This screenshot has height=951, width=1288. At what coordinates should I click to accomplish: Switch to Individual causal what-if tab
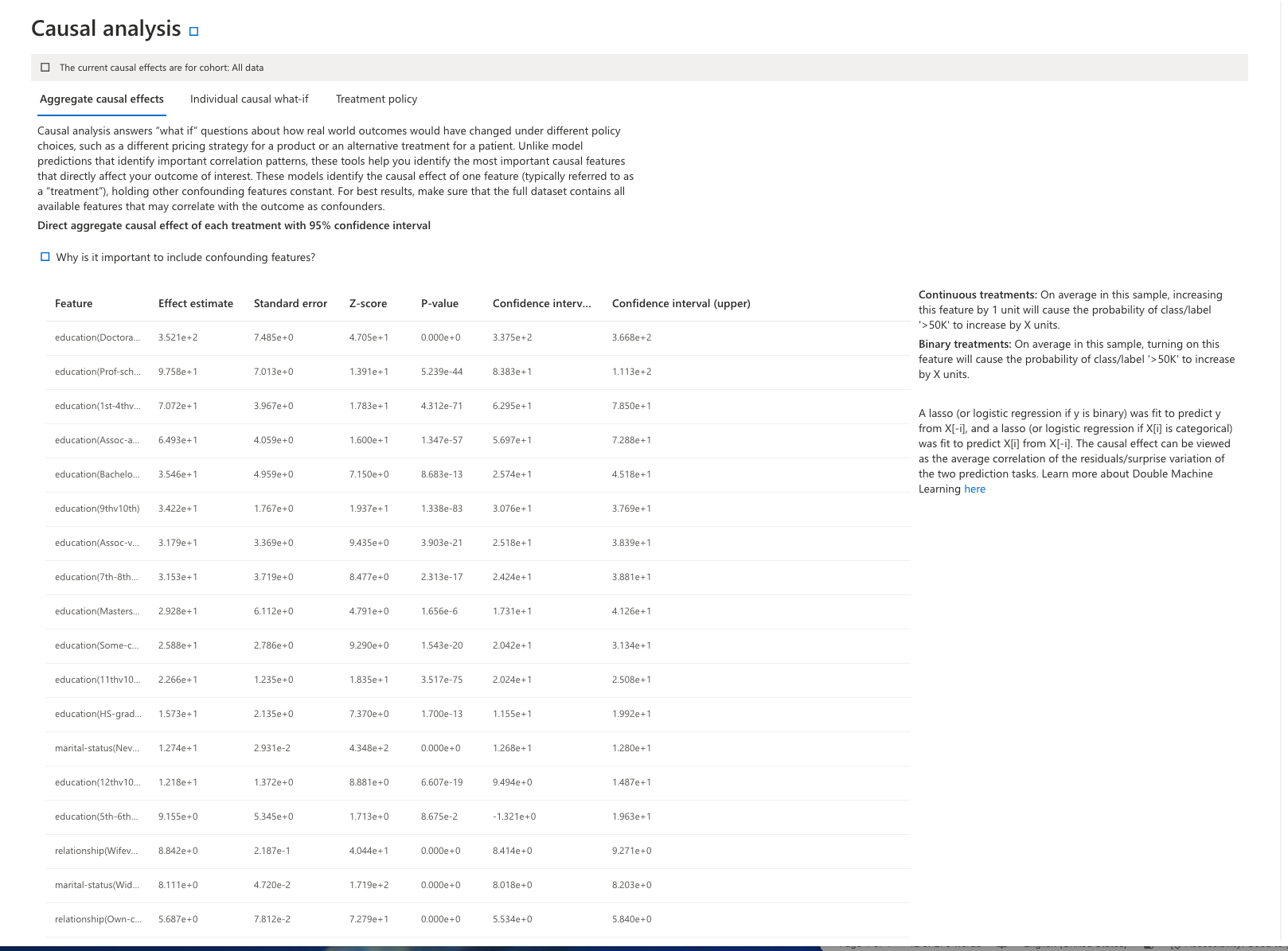tap(249, 99)
